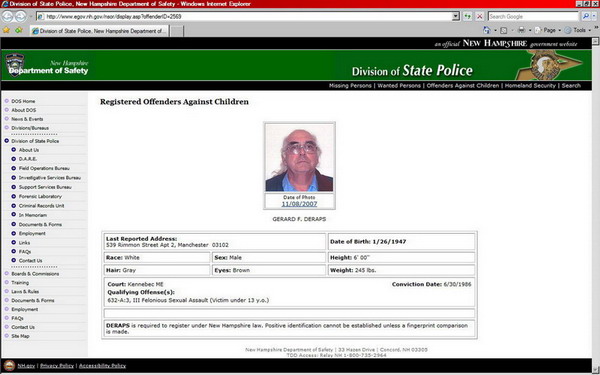Click the Department of Safety badge logo
Screen dimensions: 600x375
(15, 65)
